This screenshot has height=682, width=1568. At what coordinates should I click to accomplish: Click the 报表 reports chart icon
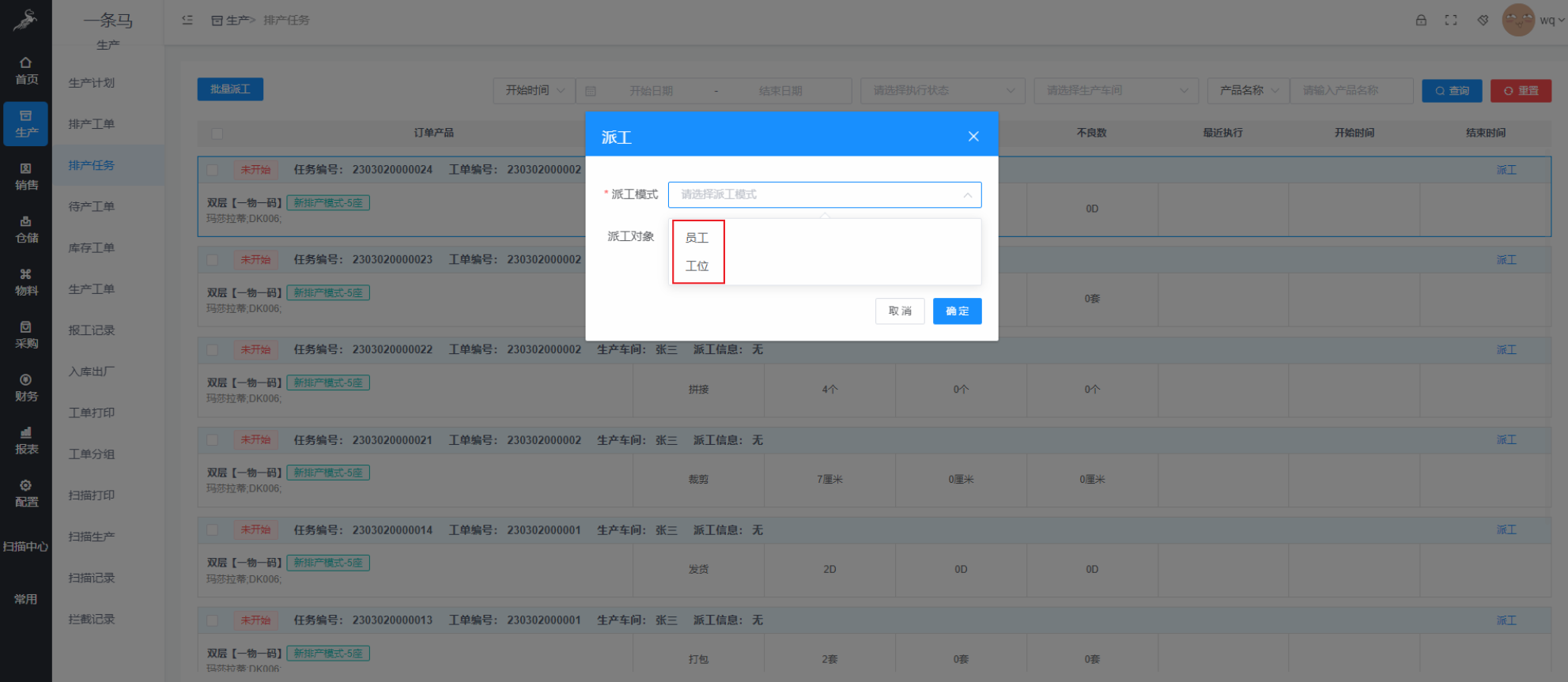point(26,433)
